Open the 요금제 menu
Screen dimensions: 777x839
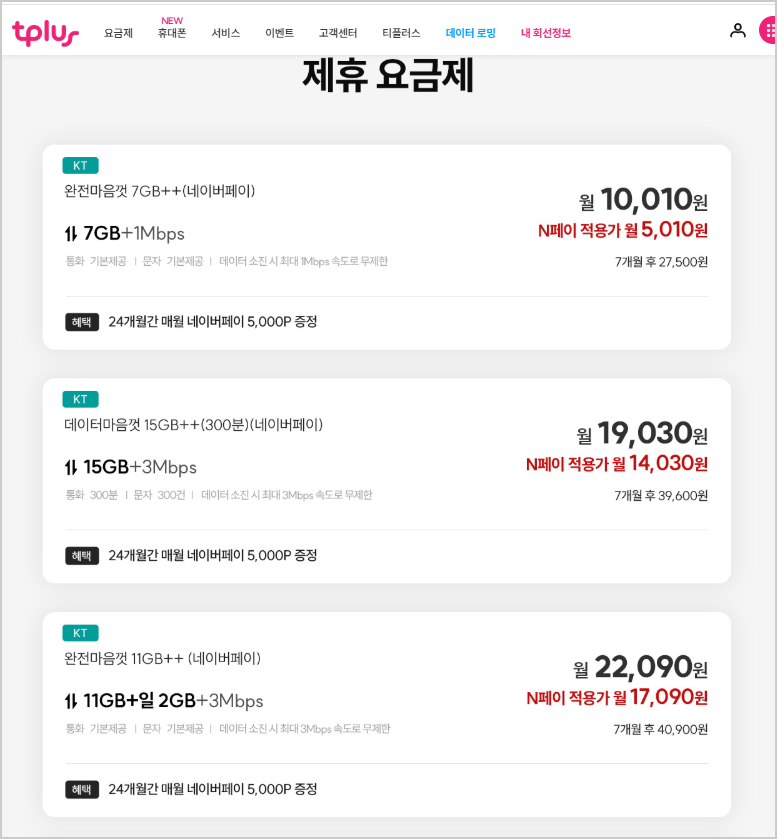[118, 33]
